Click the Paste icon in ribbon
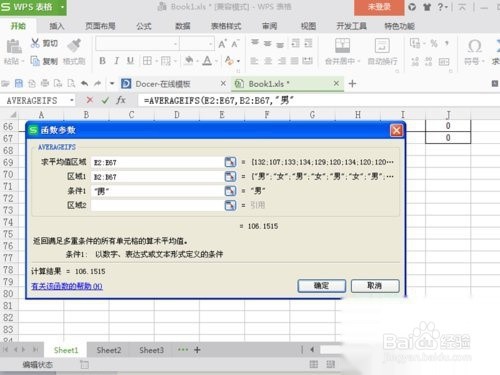The width and height of the screenshot is (500, 375). pos(14,47)
